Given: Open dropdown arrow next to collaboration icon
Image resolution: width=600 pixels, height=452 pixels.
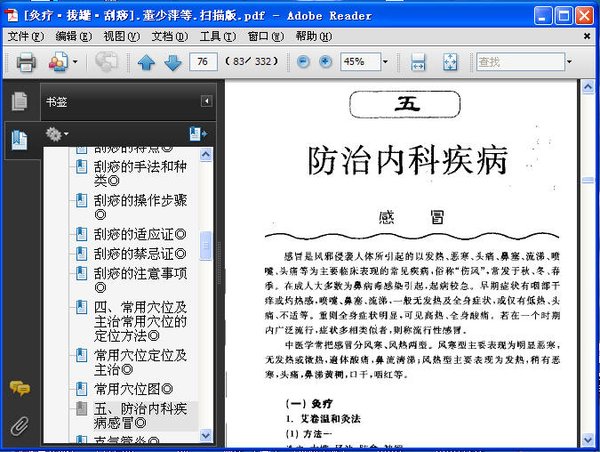Looking at the screenshot, I should tap(75, 62).
